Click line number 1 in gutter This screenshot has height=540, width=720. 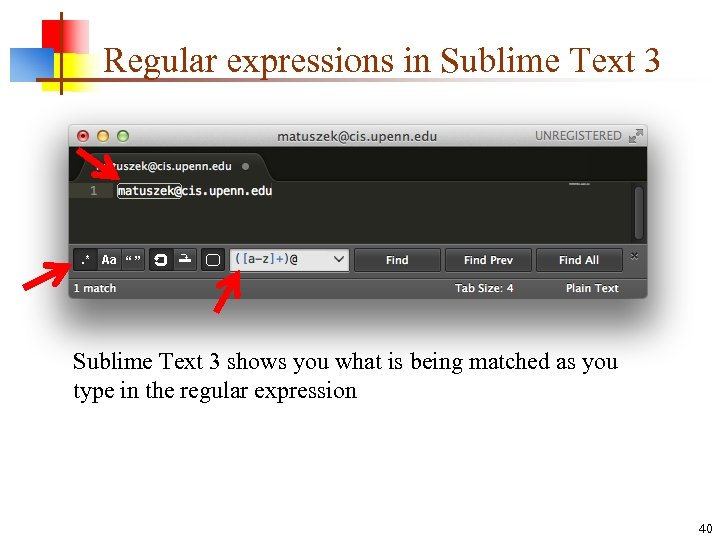(x=93, y=191)
